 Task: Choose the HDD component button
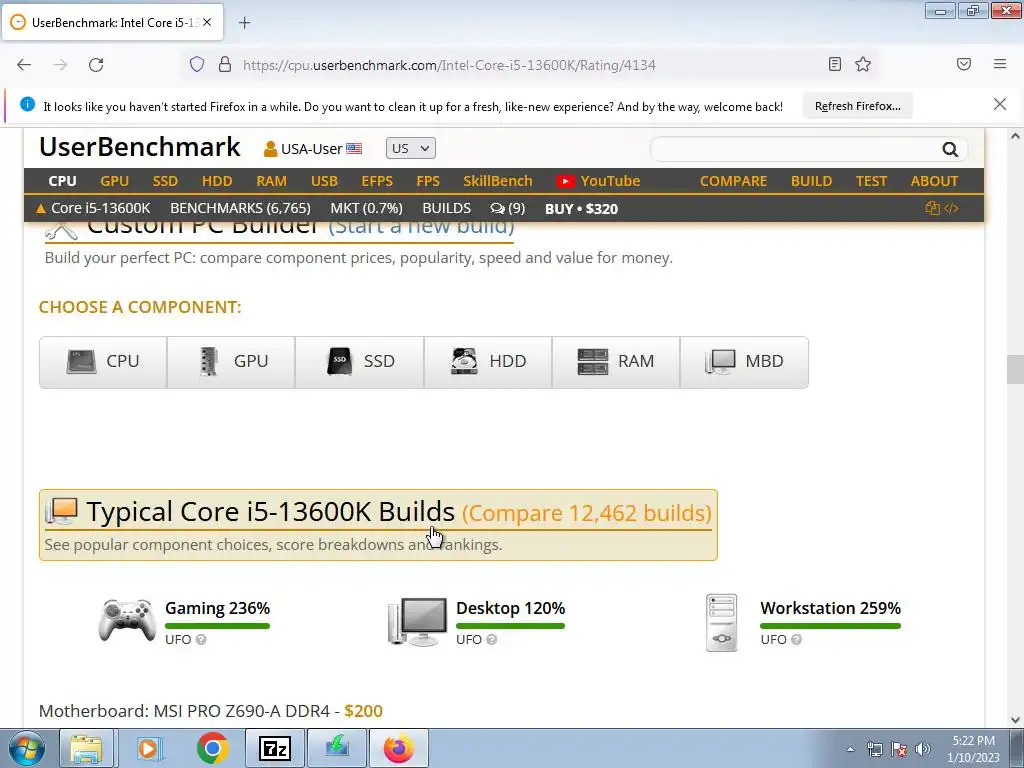(x=488, y=362)
